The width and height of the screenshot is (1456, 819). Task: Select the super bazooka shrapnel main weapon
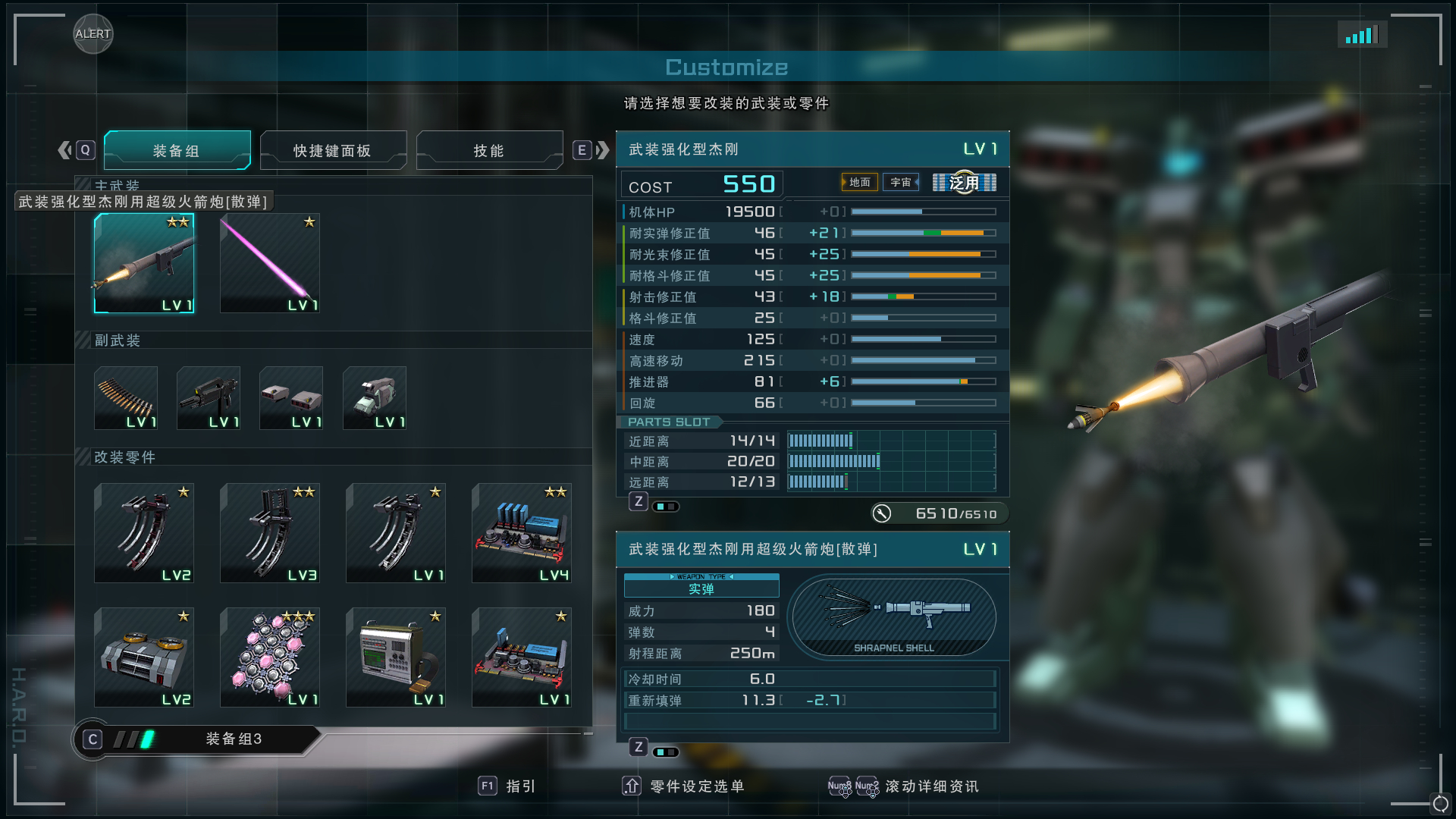pos(144,263)
